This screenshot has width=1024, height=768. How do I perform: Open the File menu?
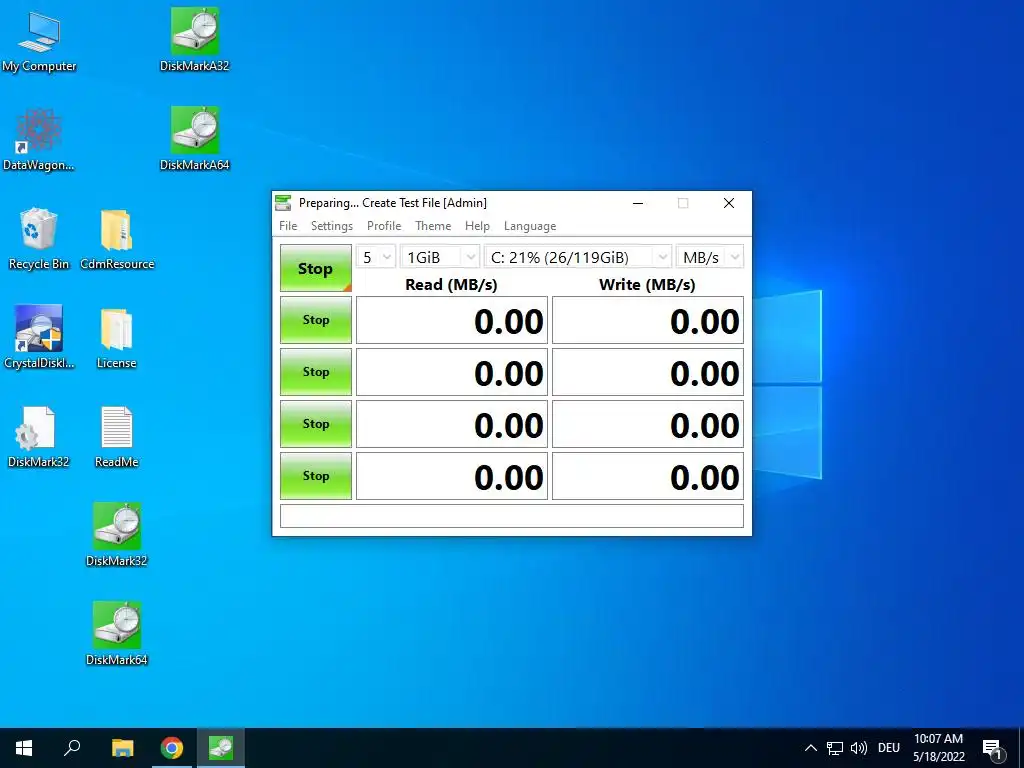(x=288, y=226)
